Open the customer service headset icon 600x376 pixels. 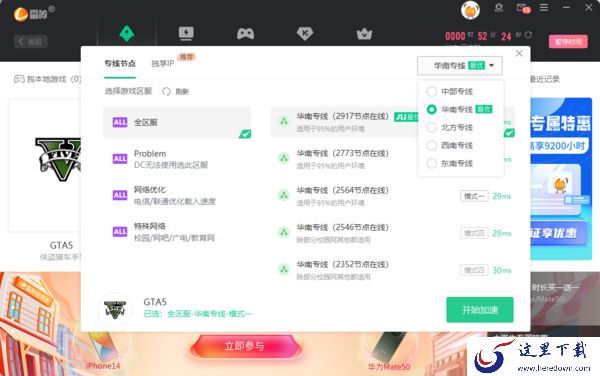click(x=499, y=8)
